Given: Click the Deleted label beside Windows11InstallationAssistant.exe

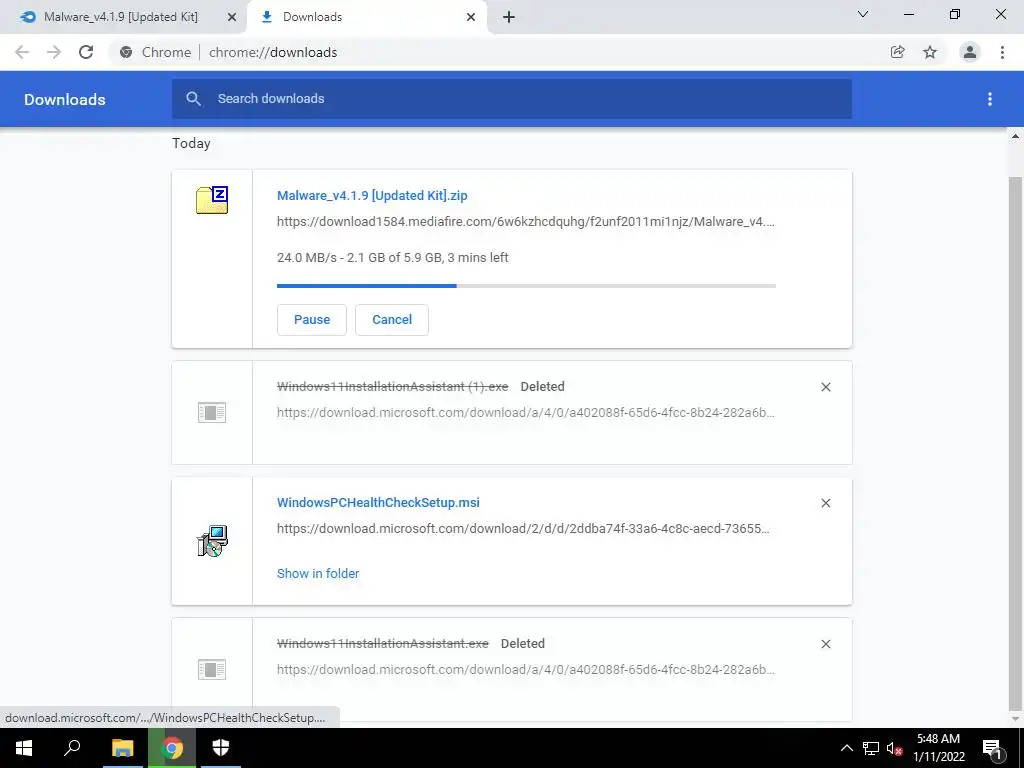Looking at the screenshot, I should [522, 643].
